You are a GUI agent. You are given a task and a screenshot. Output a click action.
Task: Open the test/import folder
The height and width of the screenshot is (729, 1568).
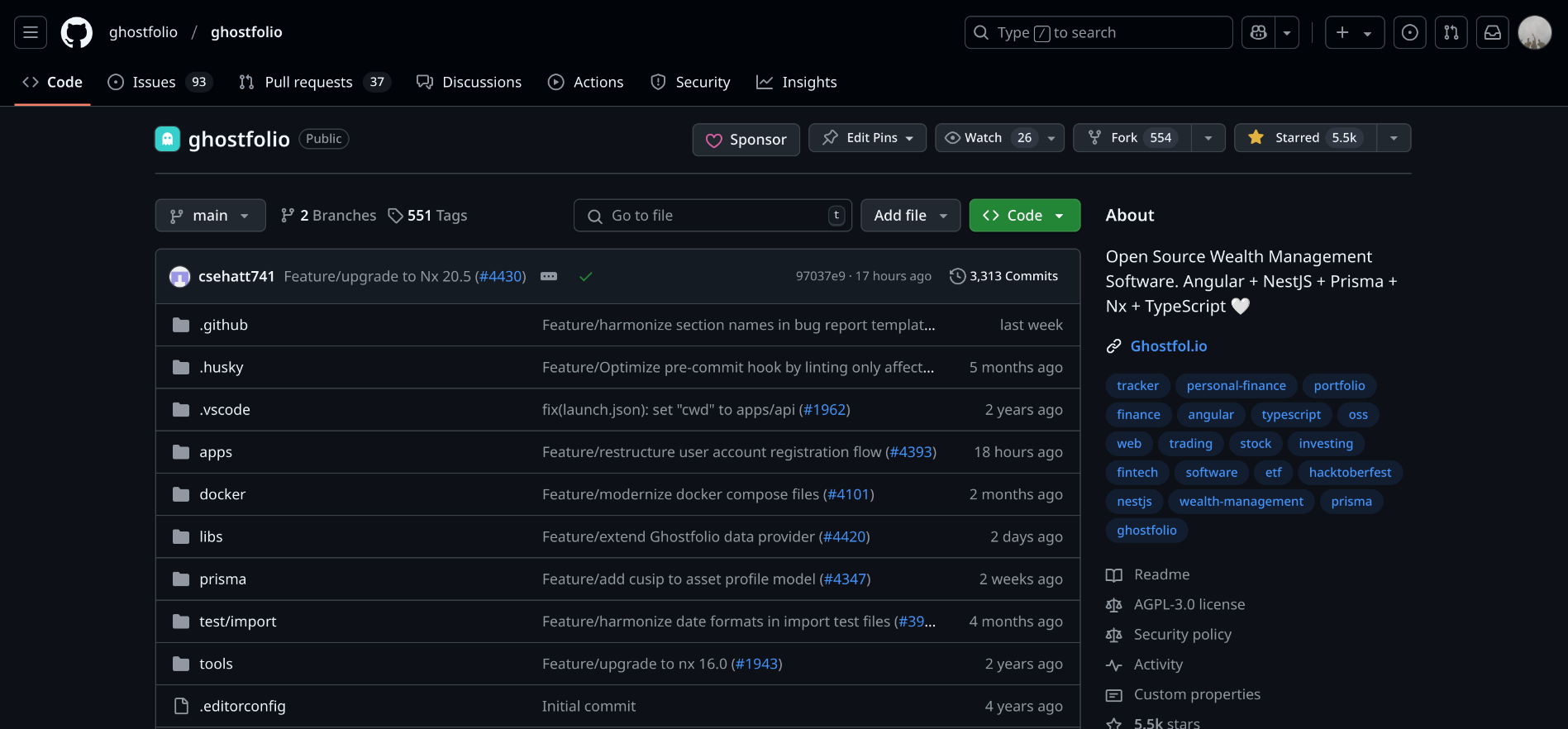[237, 622]
